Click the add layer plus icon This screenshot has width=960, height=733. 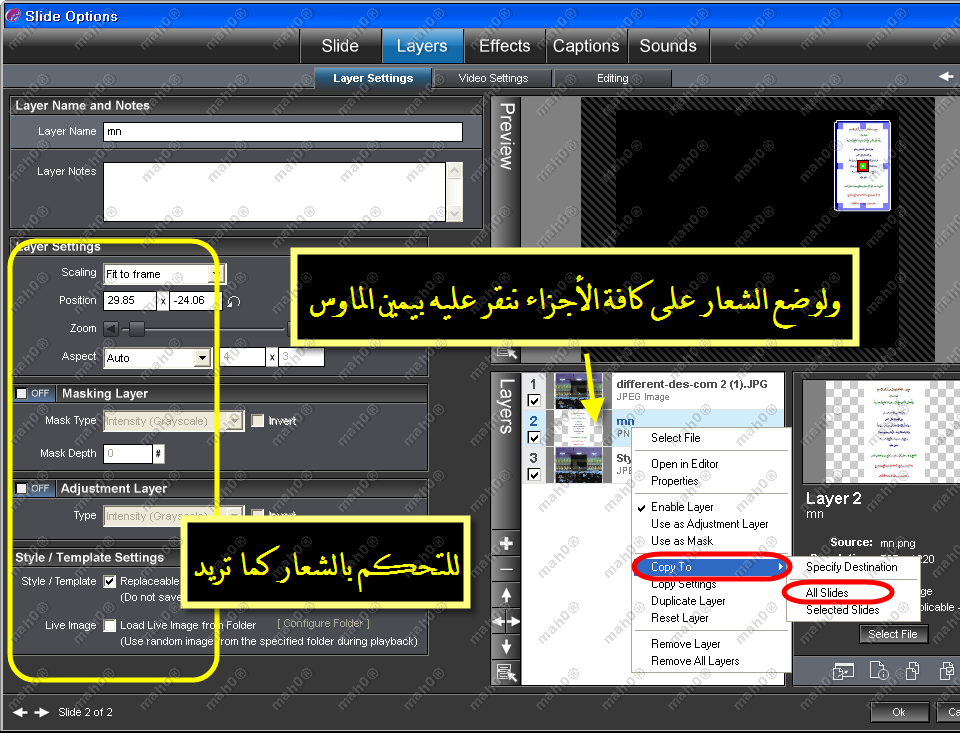click(x=506, y=544)
